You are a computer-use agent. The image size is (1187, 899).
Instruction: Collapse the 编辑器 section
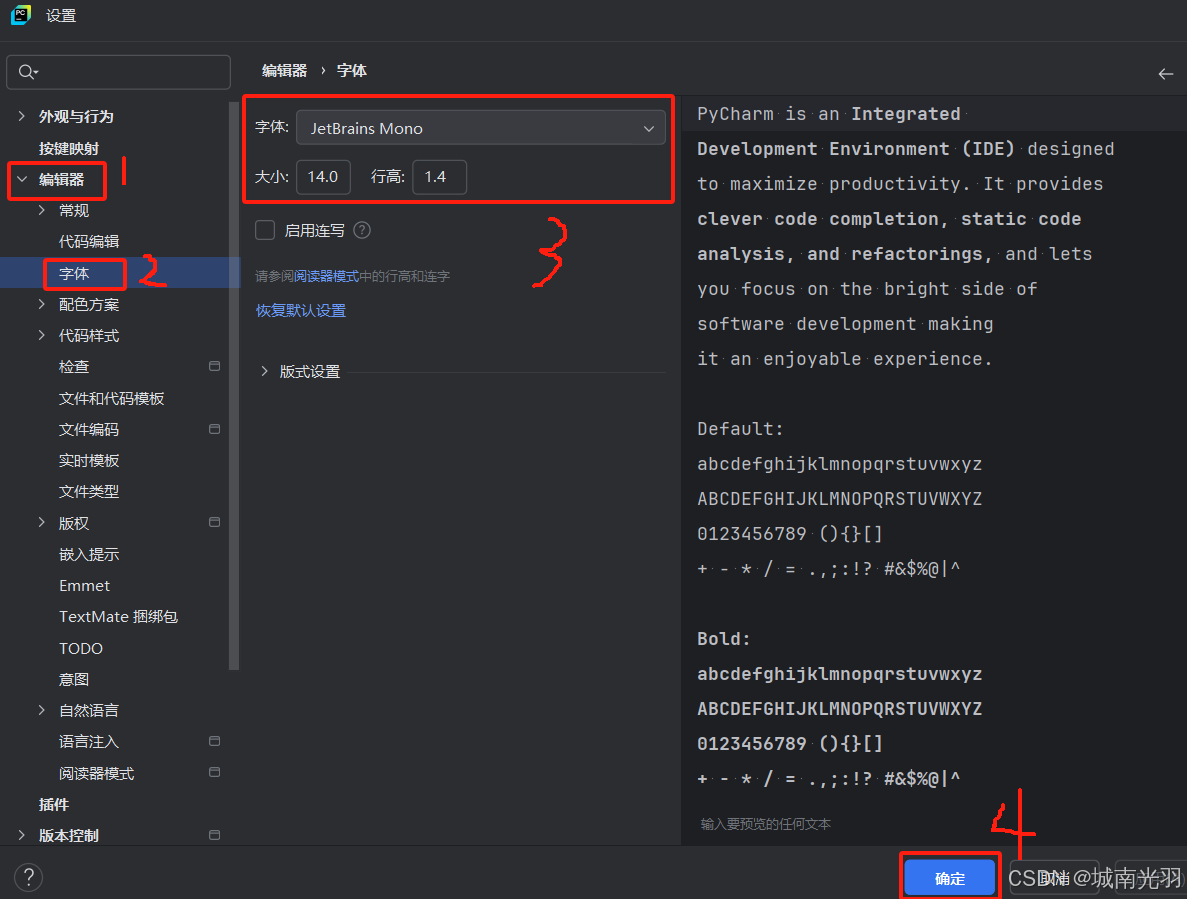(x=22, y=179)
